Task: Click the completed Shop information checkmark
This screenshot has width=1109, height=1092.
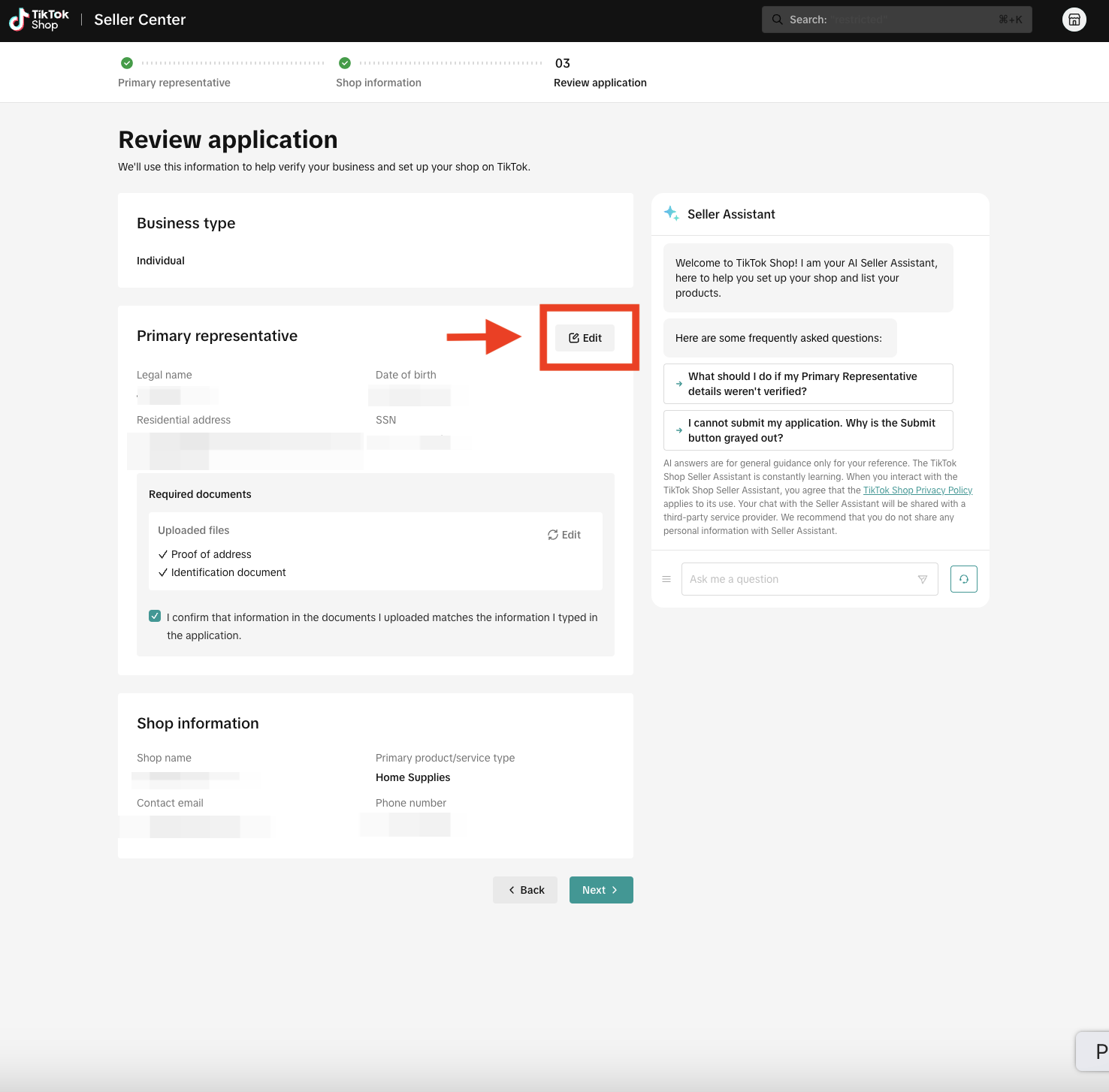Action: coord(345,63)
